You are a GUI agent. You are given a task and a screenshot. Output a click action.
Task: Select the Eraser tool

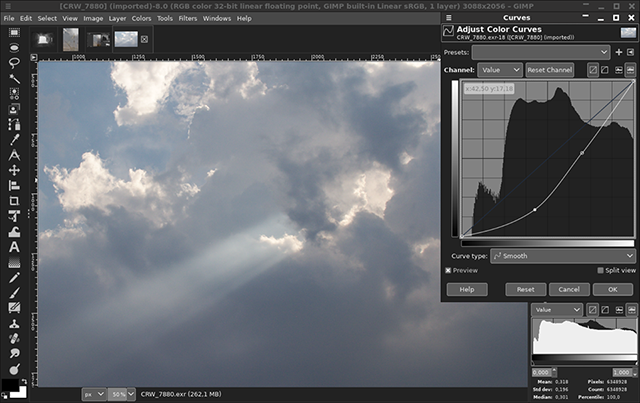pos(14,308)
